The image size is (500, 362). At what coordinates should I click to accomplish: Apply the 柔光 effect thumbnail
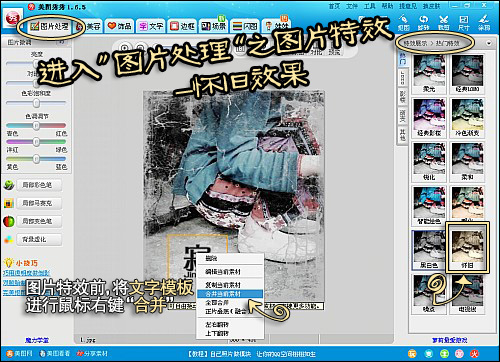point(429,74)
